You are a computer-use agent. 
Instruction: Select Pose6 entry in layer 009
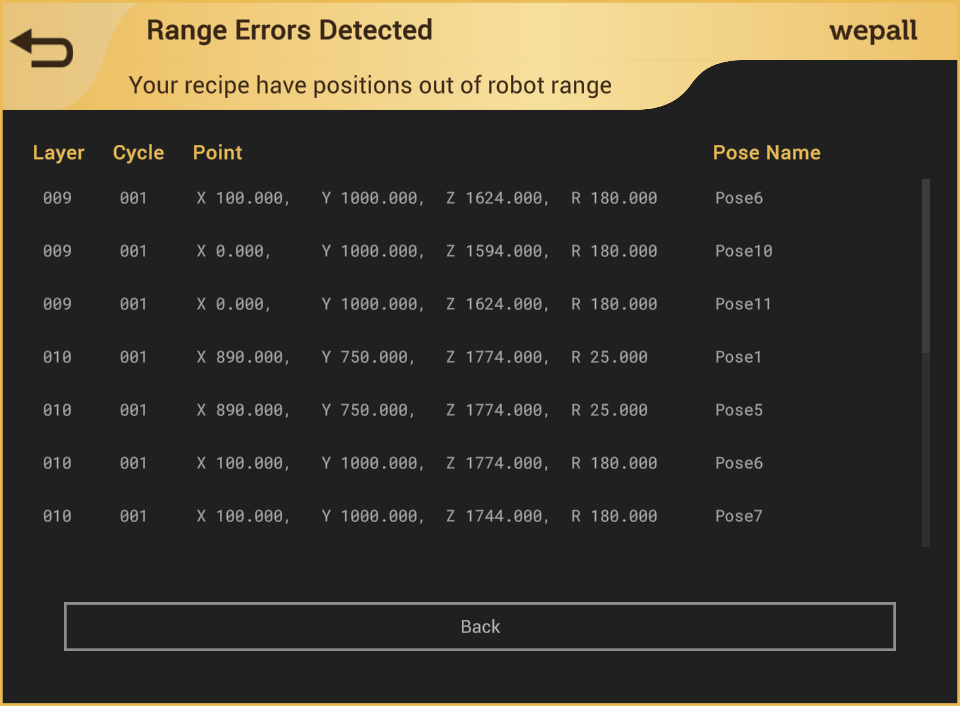[738, 198]
